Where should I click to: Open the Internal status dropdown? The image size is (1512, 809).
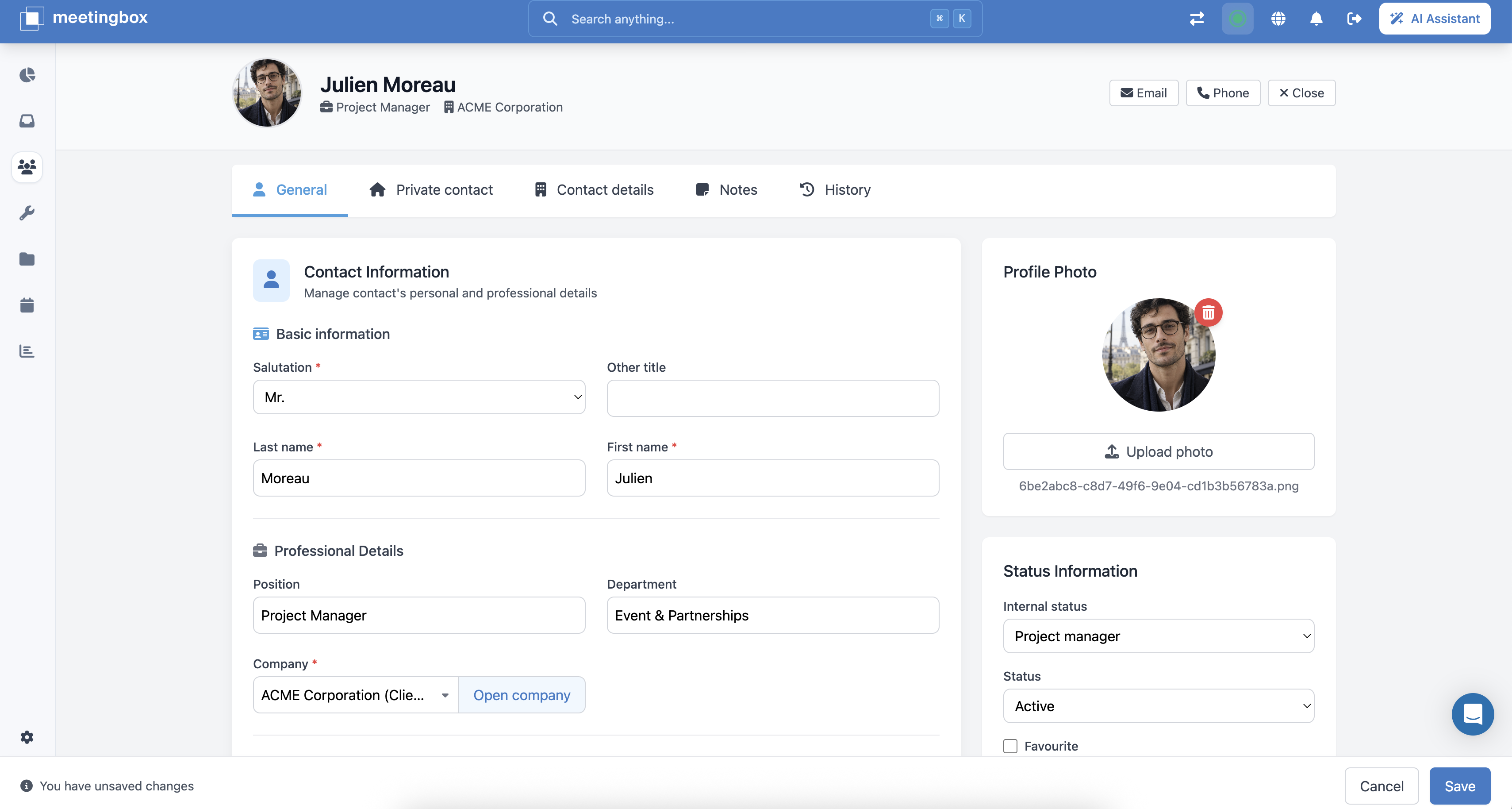click(x=1158, y=636)
